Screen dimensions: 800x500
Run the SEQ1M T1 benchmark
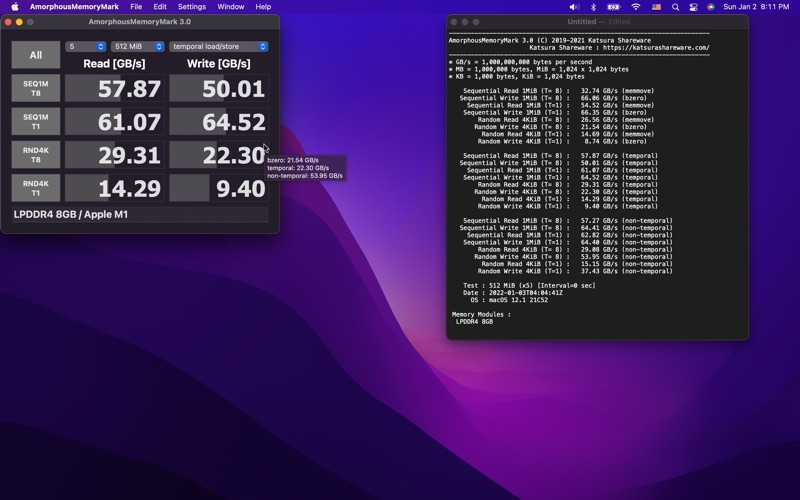(36, 121)
